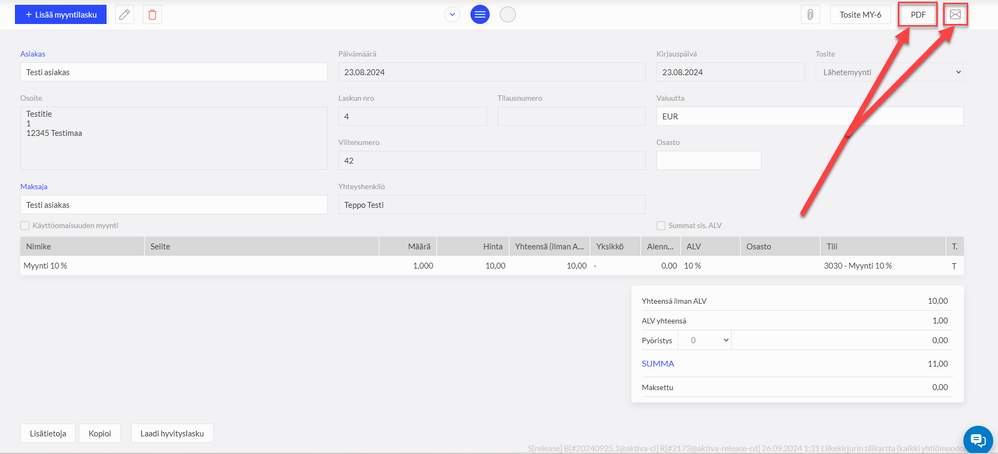
Task: Click the Maksettu row in totals
Action: [x=798, y=387]
